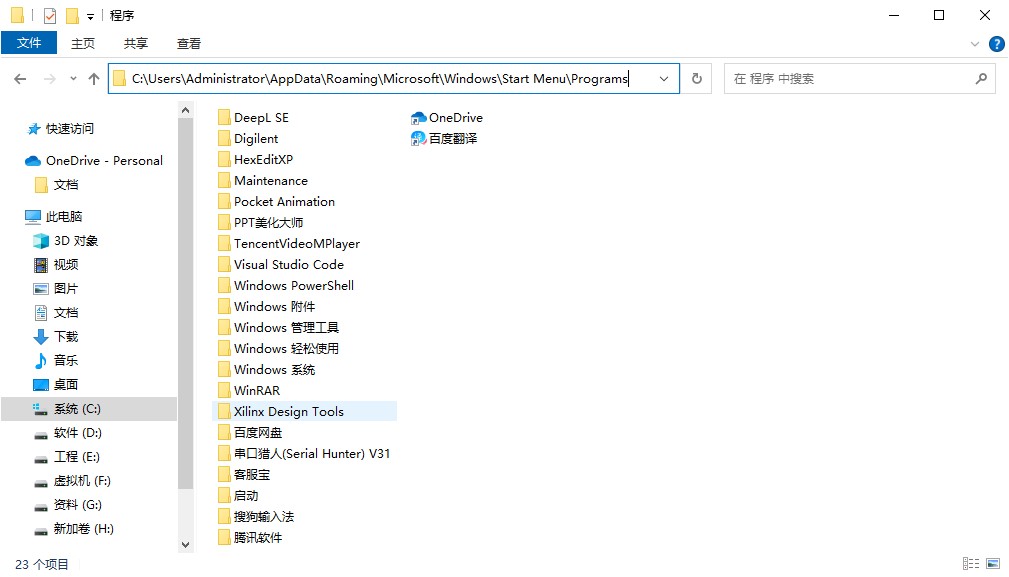Click the Up directory arrow
1009x577 pixels.
pos(94,79)
